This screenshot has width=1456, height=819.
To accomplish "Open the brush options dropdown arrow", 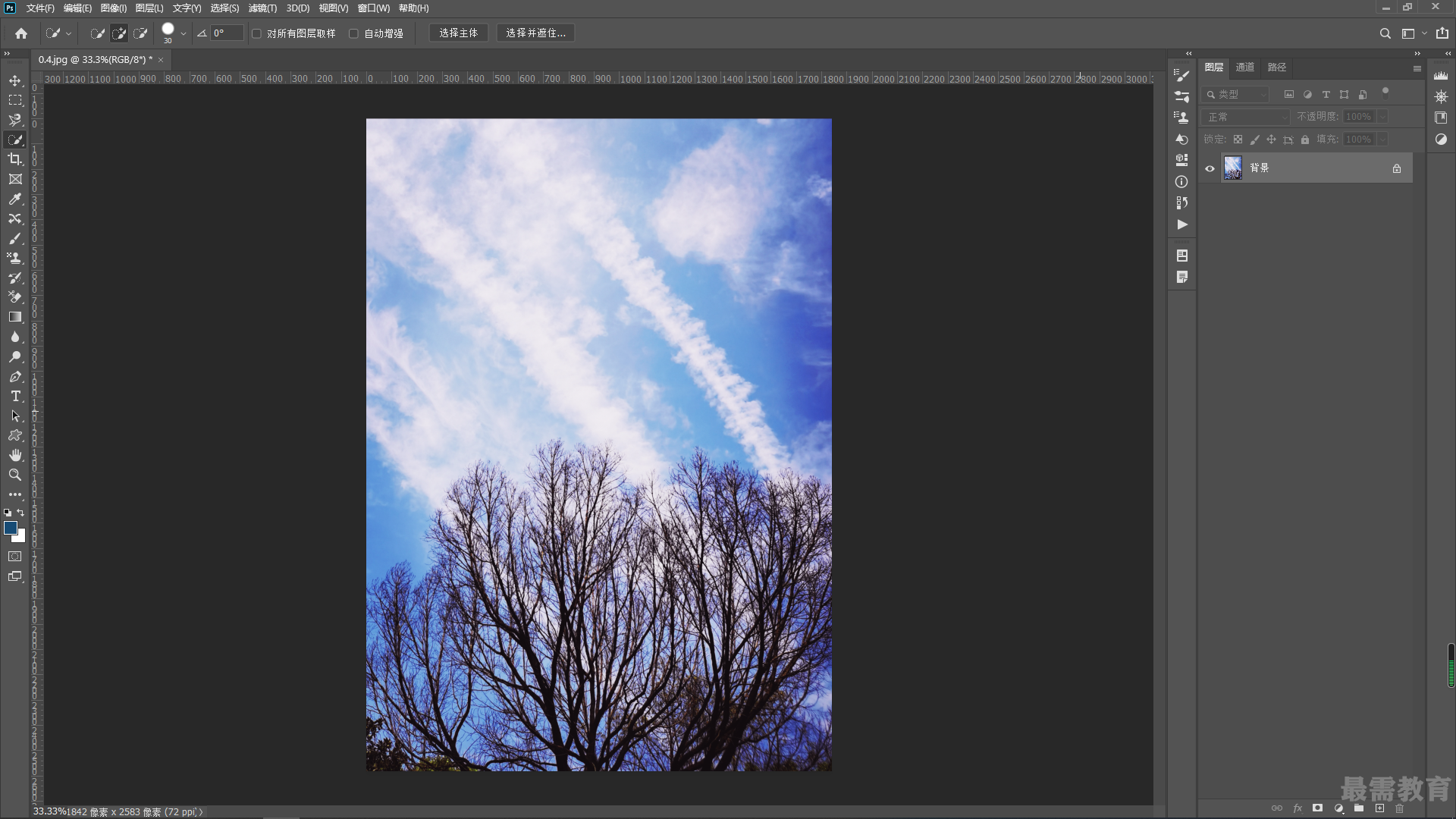I will click(x=184, y=33).
